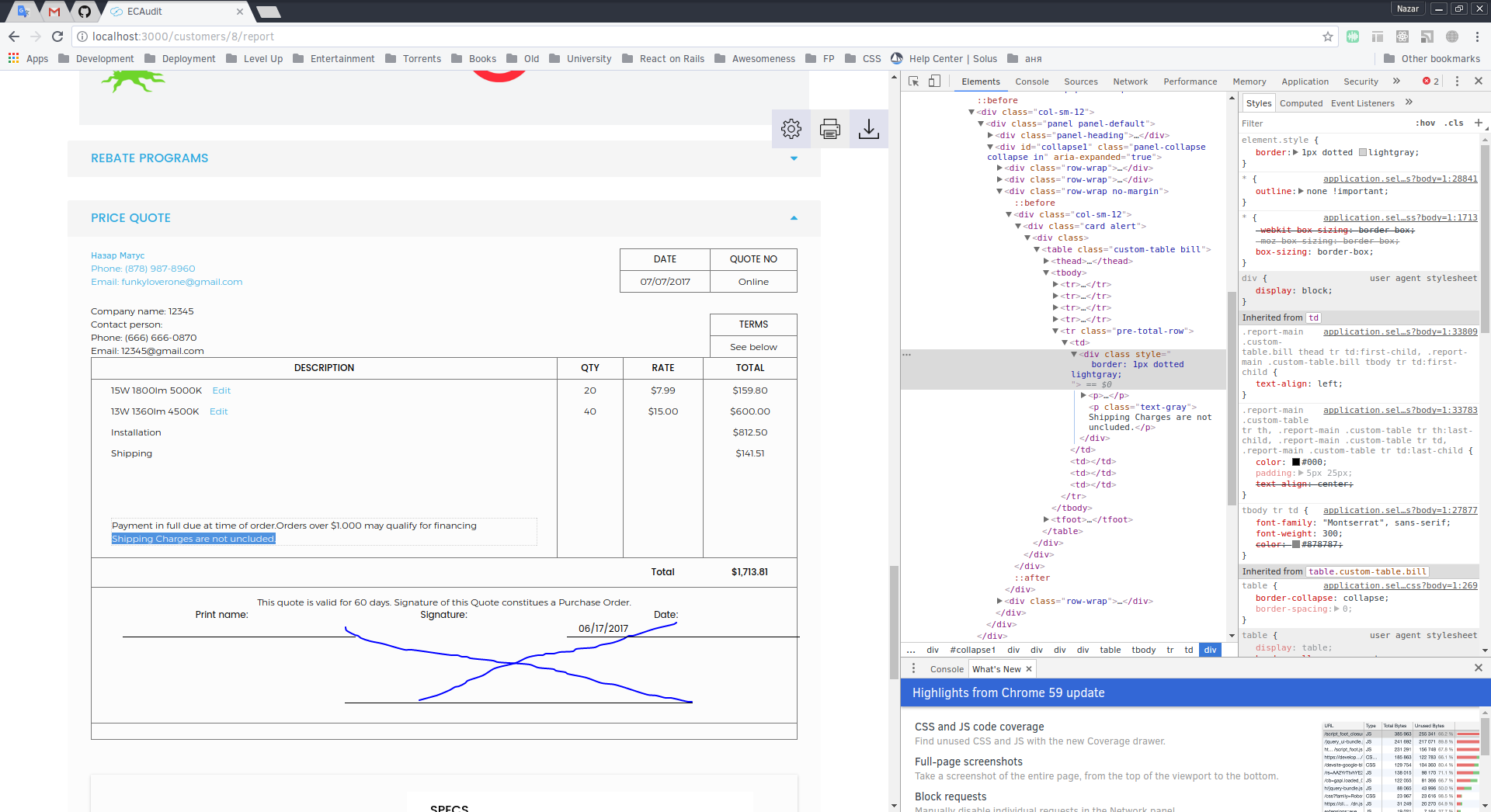Image resolution: width=1491 pixels, height=812 pixels.
Task: Open application.sel…s?body=1:28841 stylesheet link
Action: tap(1400, 179)
